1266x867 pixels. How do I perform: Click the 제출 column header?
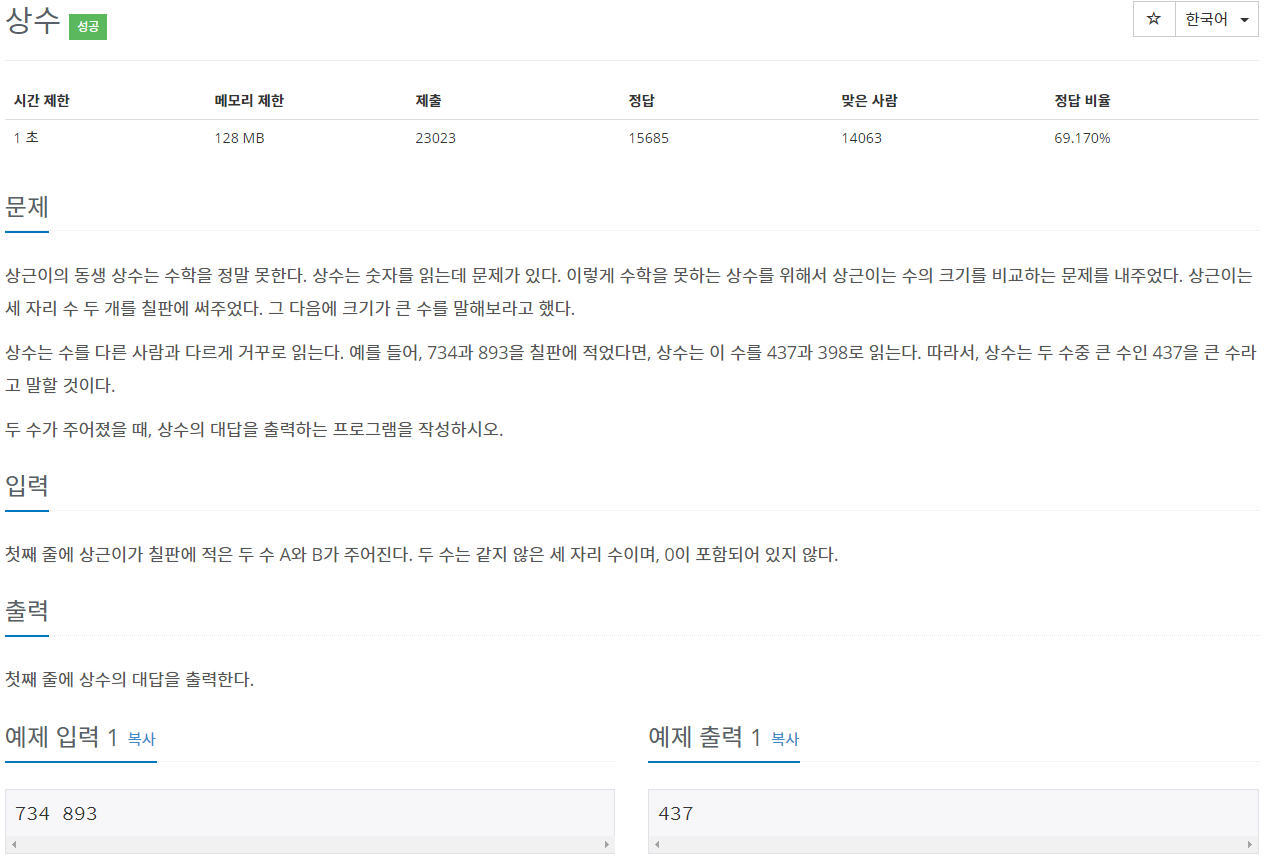pyautogui.click(x=428, y=101)
